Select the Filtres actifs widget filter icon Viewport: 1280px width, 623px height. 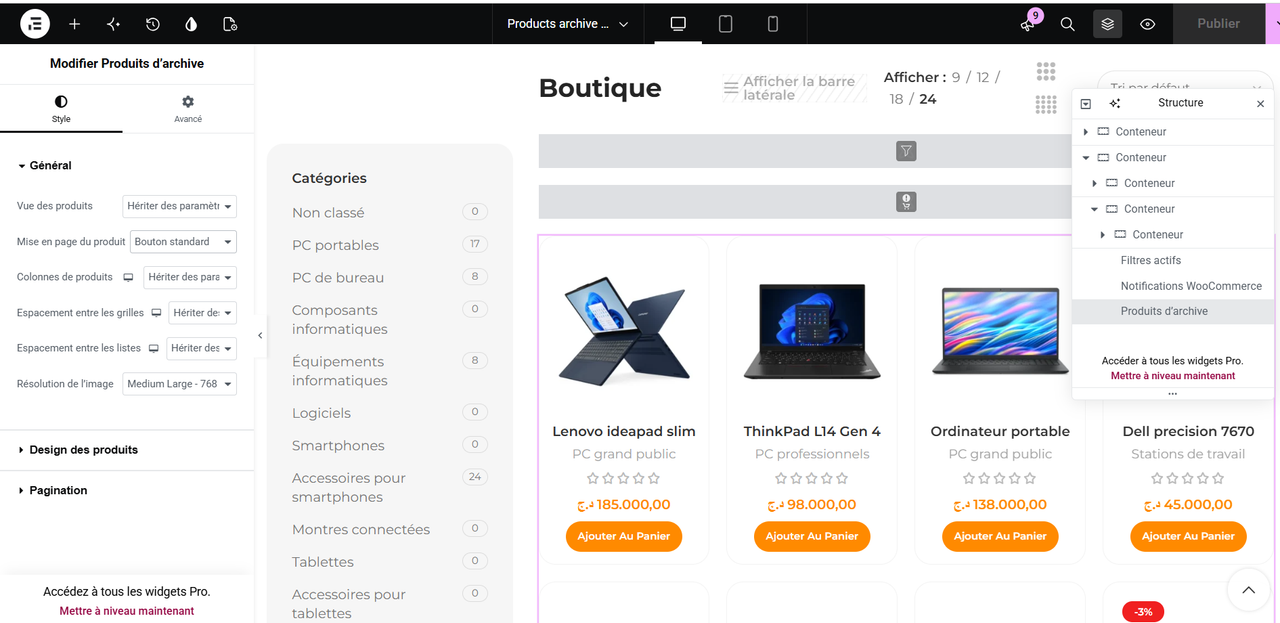pos(906,151)
